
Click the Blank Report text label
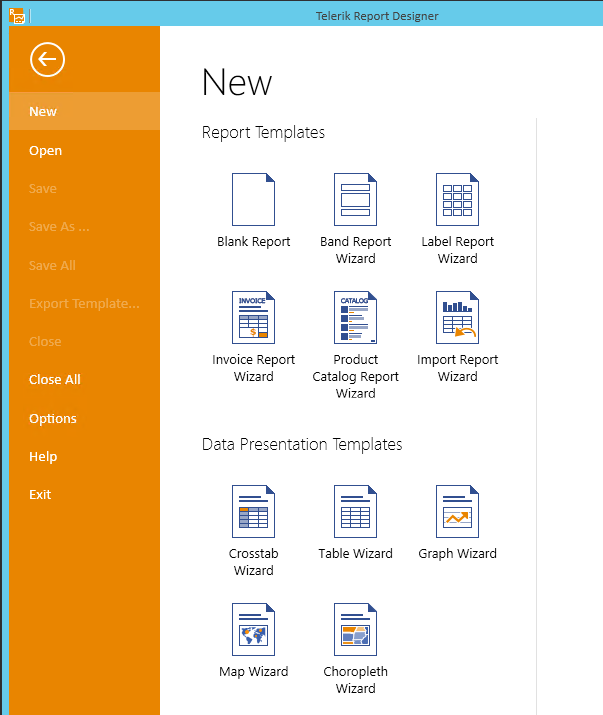coord(253,242)
